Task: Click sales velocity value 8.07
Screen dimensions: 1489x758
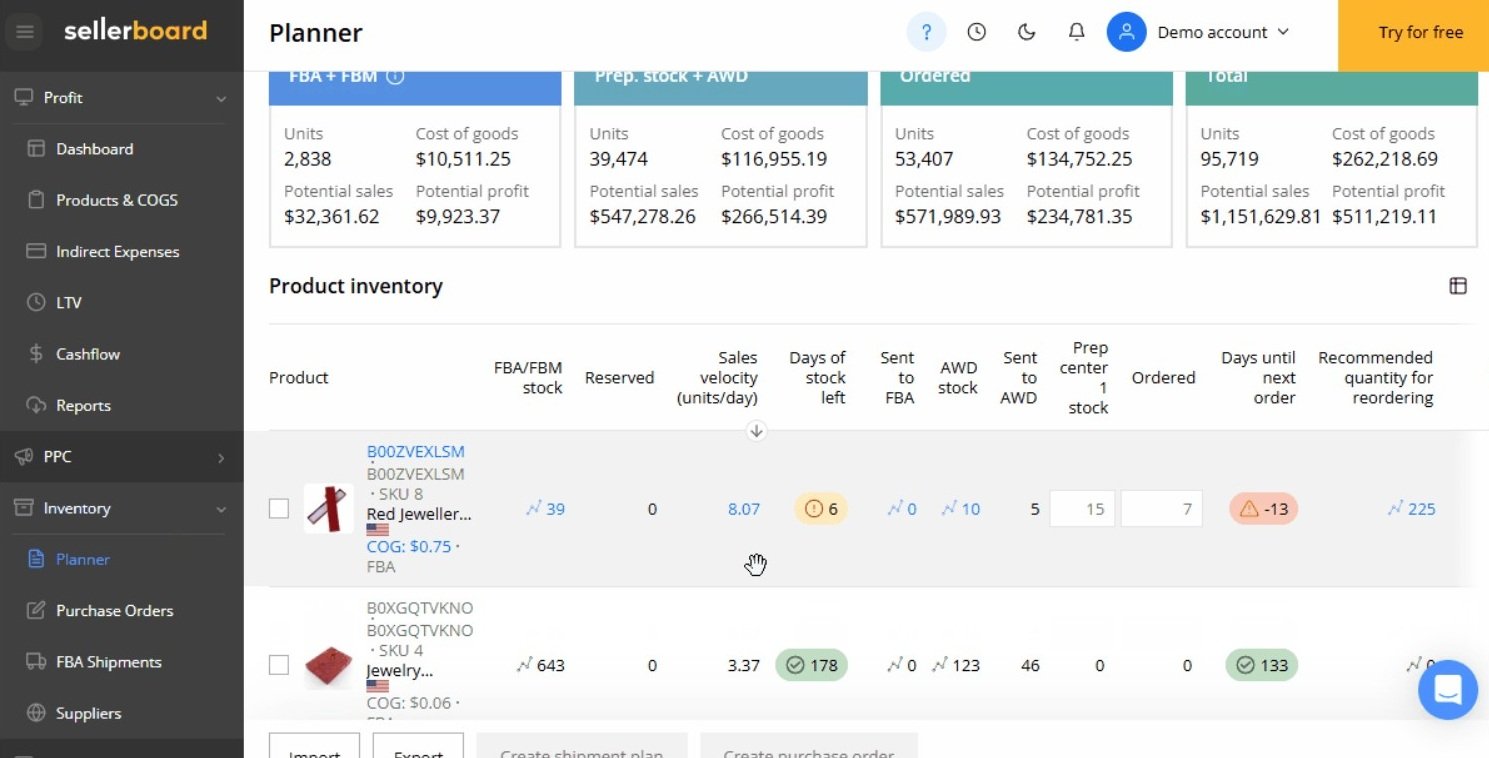Action: pos(744,509)
